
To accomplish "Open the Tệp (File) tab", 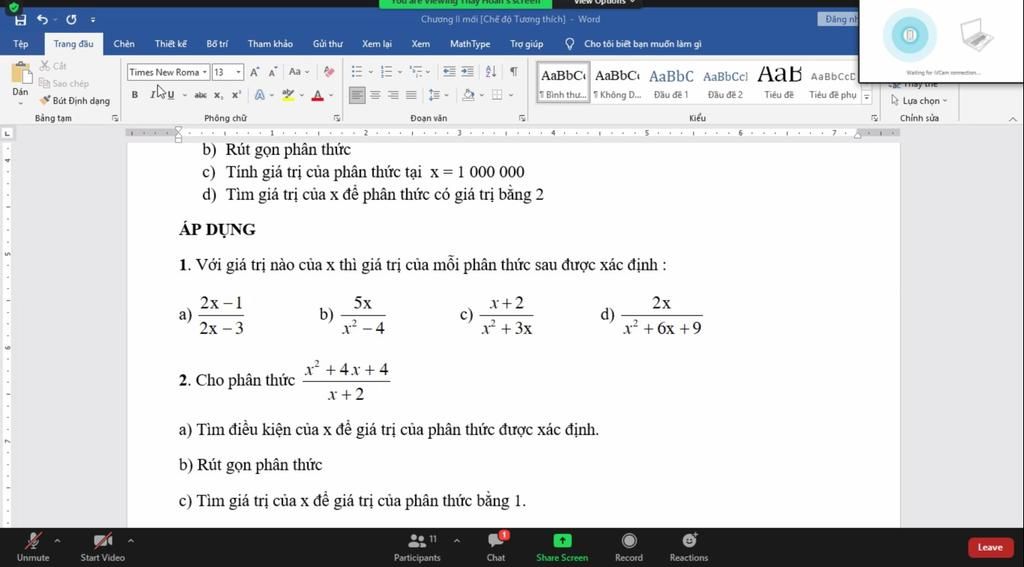I will point(21,44).
